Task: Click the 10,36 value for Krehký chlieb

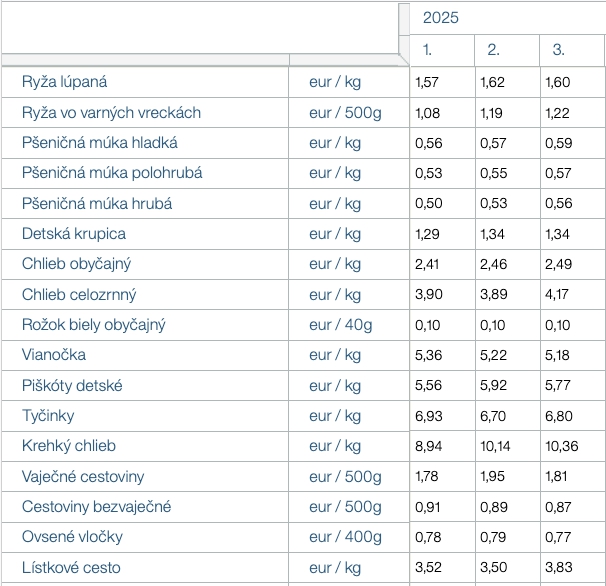Action: [x=560, y=446]
